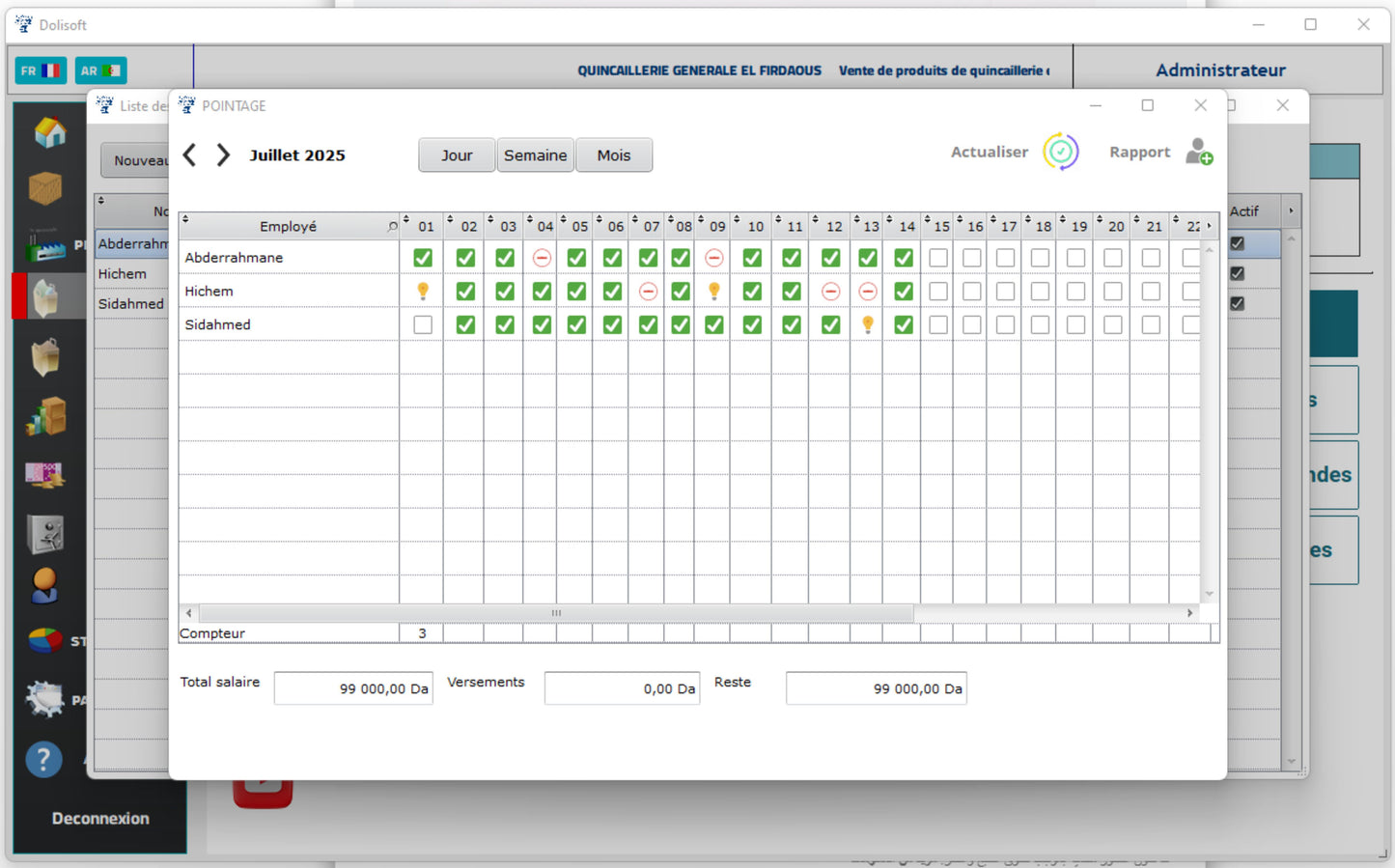Switch to the Semaine view

535,154
